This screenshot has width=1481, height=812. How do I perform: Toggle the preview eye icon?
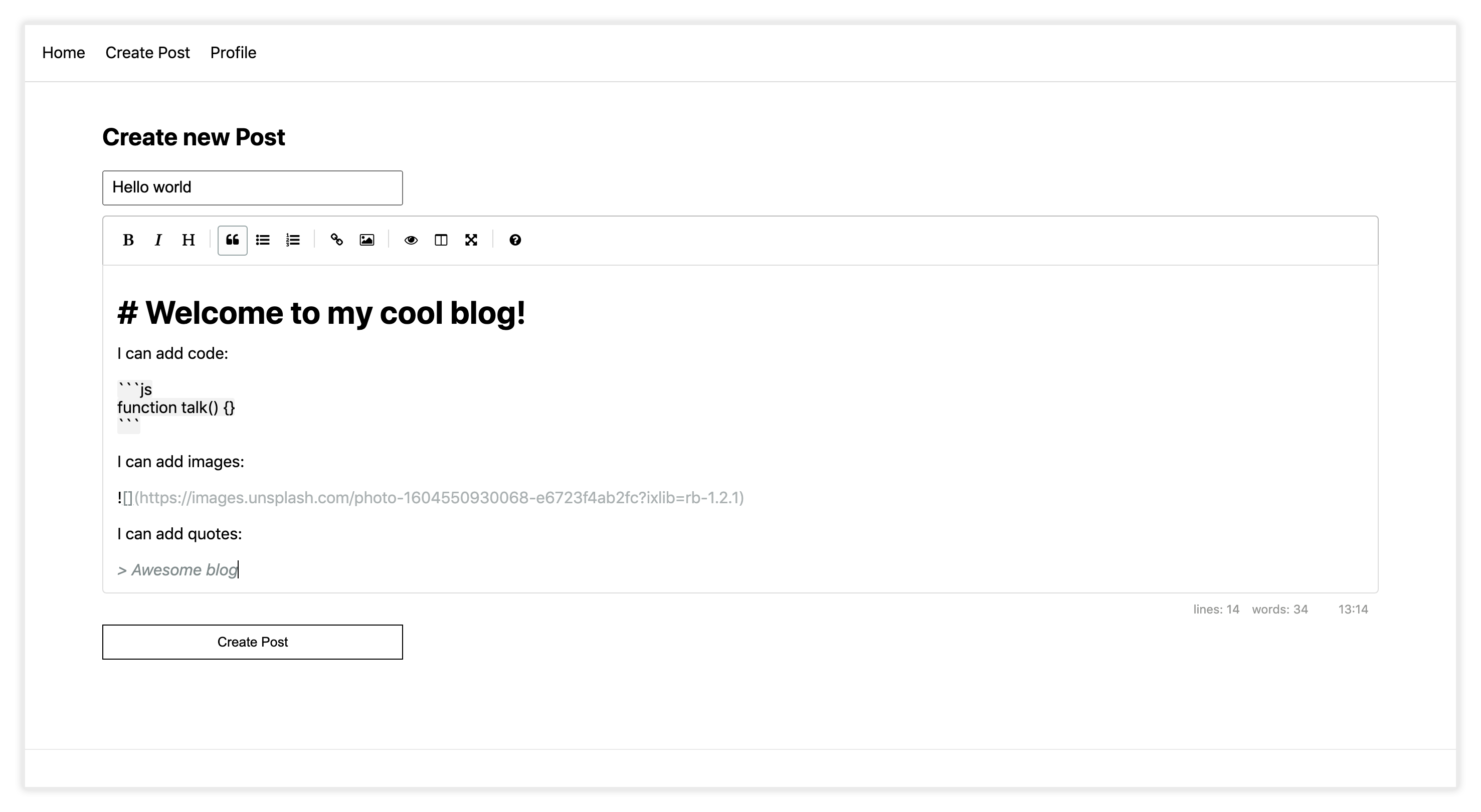tap(410, 240)
